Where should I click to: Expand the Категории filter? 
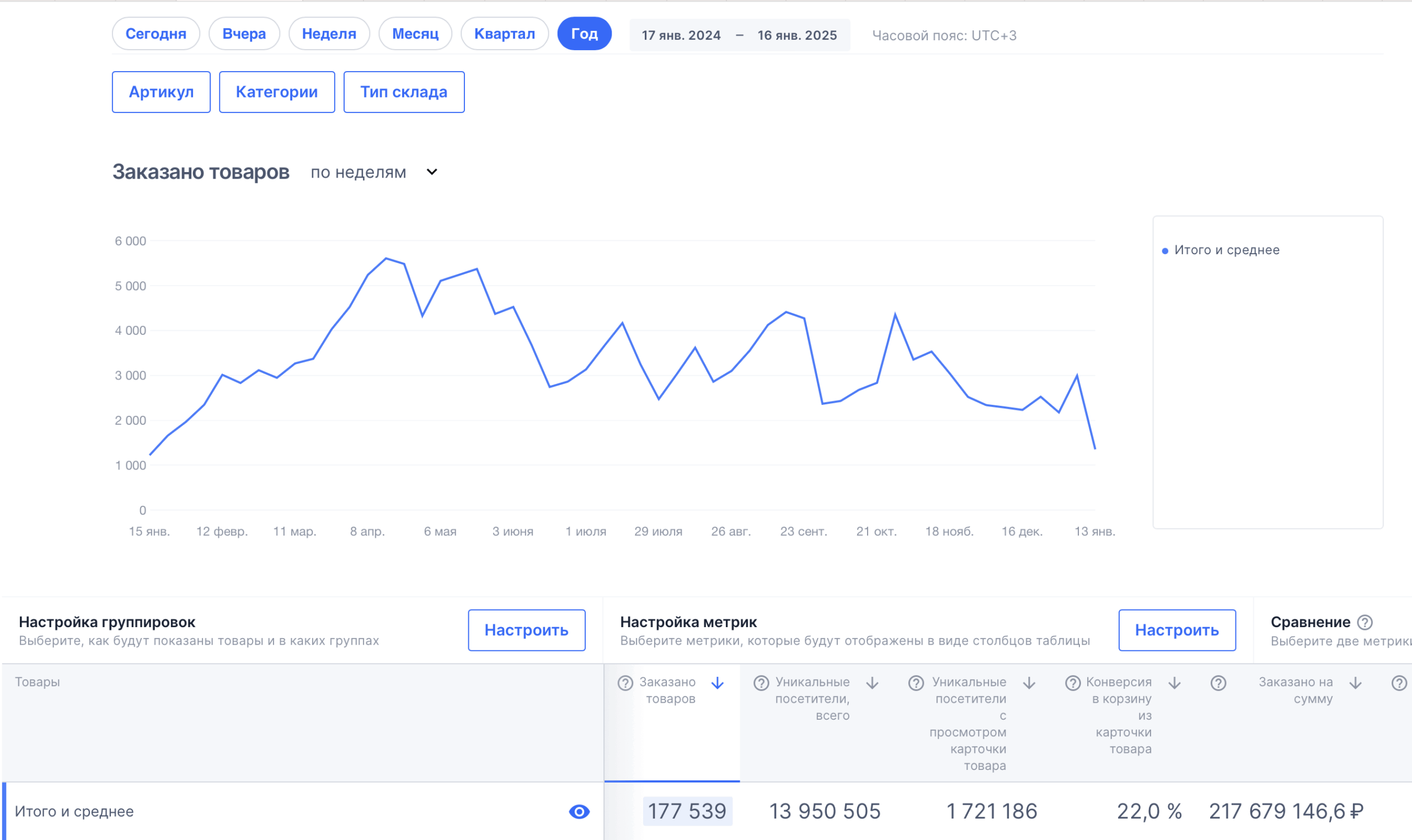pos(276,92)
